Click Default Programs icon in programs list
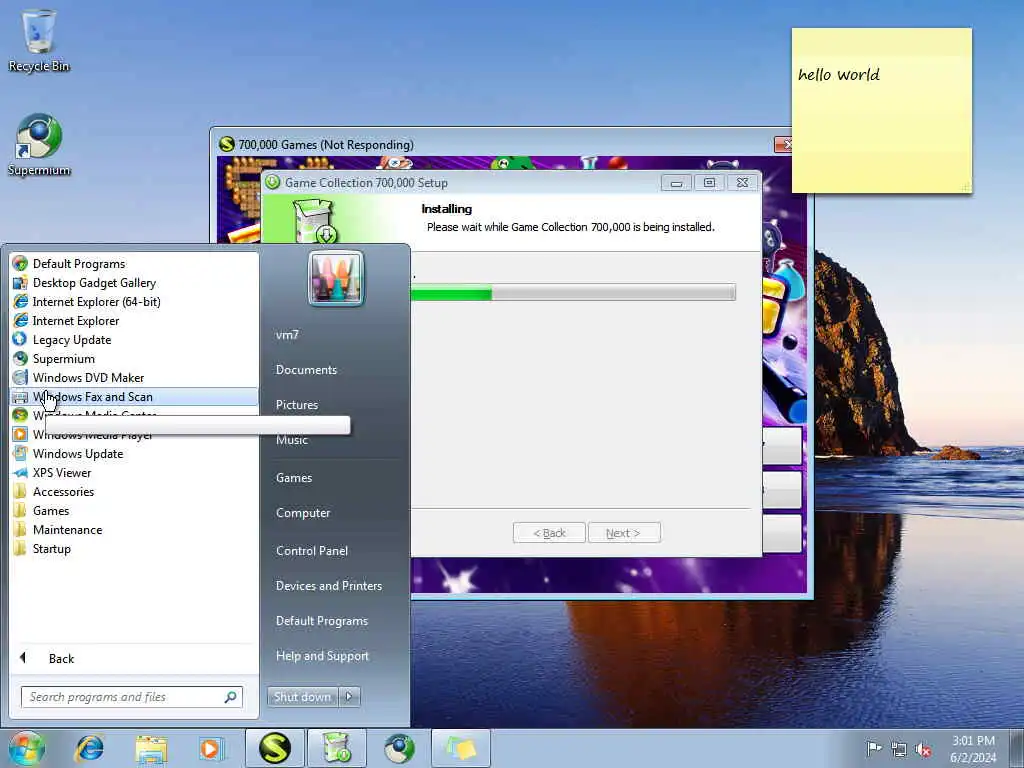Viewport: 1024px width, 768px height. coord(20,264)
